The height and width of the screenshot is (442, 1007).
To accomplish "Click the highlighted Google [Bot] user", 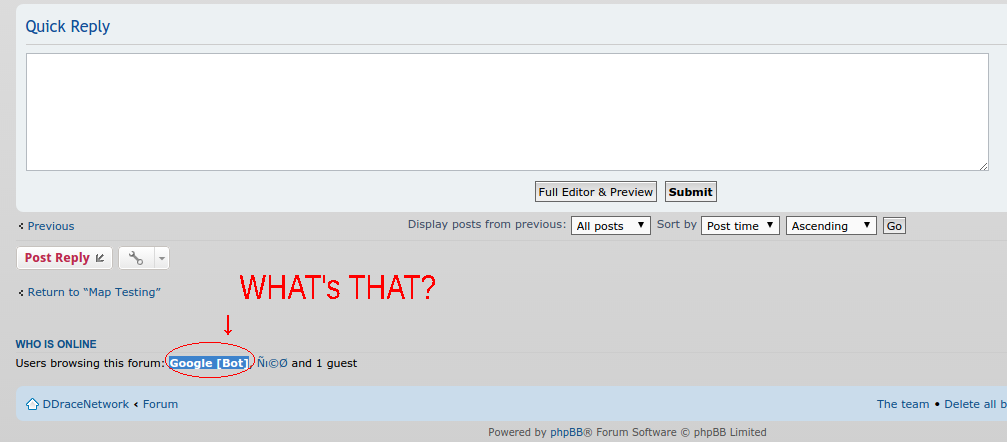I will [208, 364].
